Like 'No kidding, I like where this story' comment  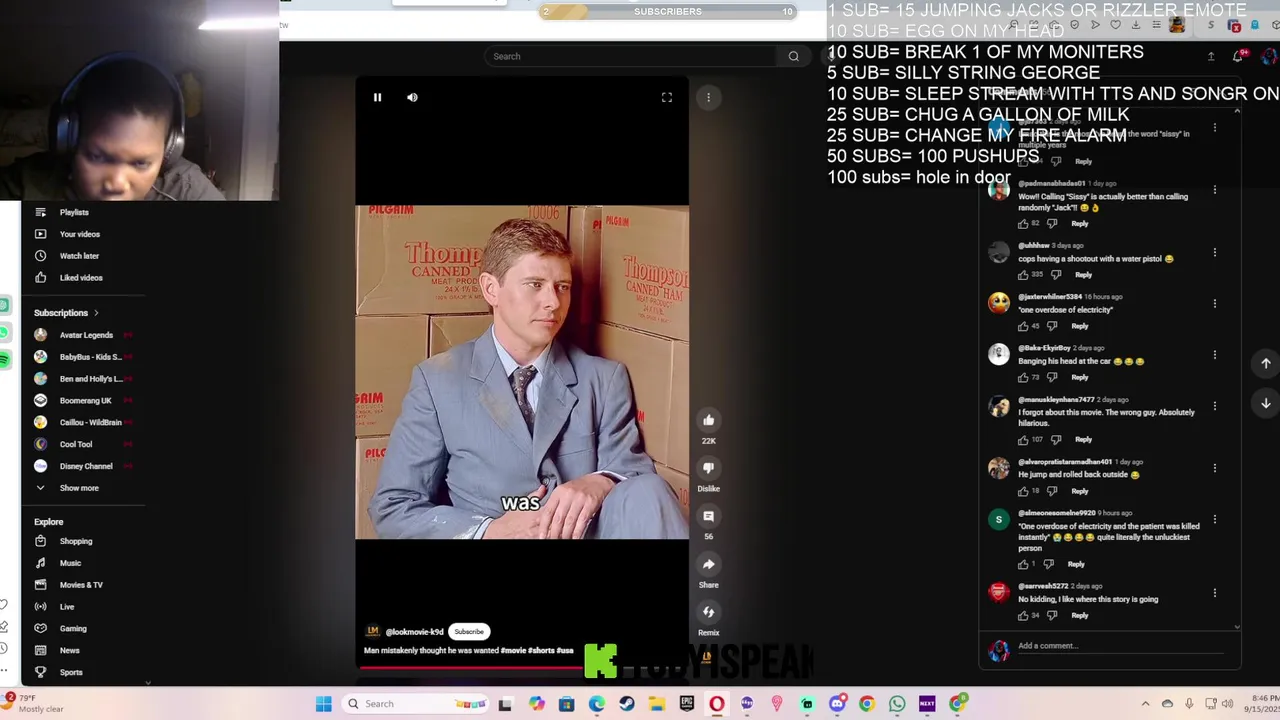pos(1023,615)
